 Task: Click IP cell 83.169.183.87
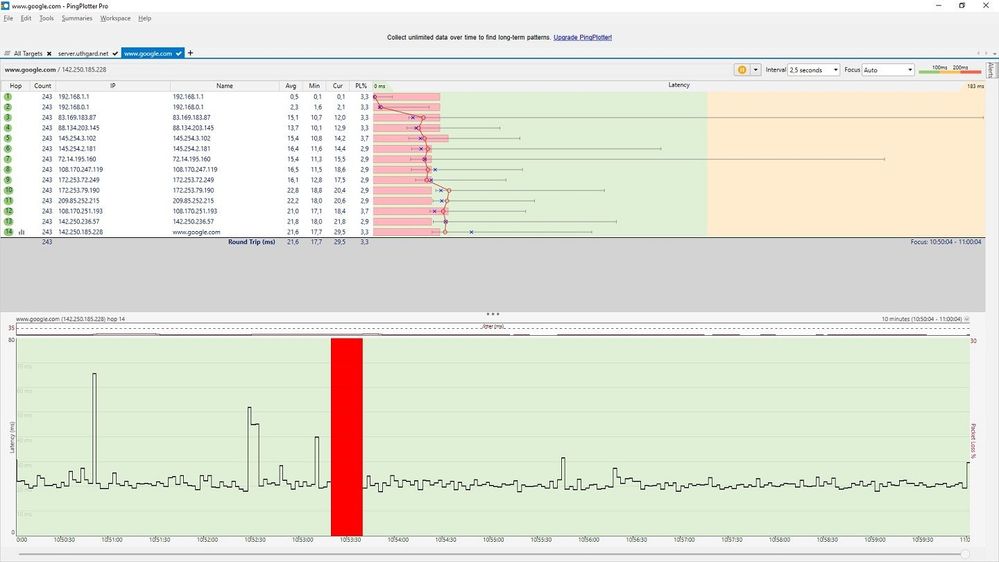click(x=77, y=118)
